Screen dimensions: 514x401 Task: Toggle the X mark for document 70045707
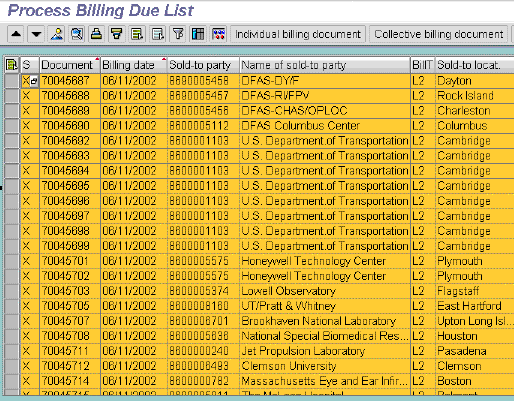[x=26, y=321]
